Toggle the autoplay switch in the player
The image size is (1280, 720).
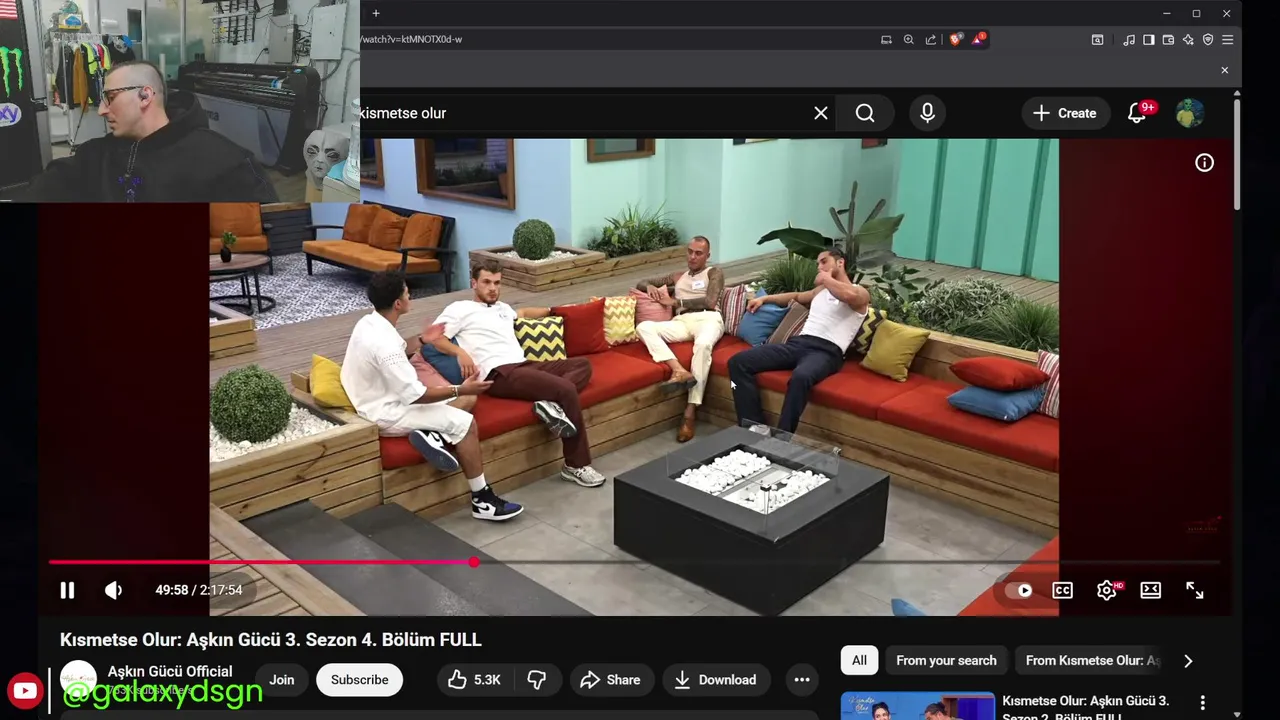[x=1018, y=590]
